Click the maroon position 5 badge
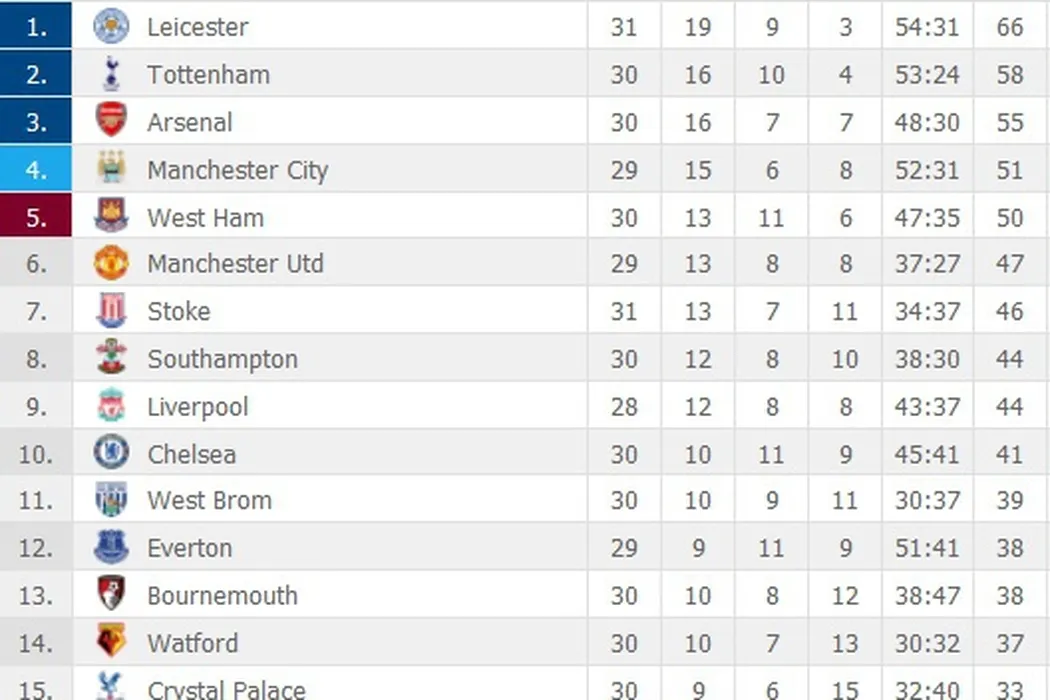The height and width of the screenshot is (700, 1050). 36,216
